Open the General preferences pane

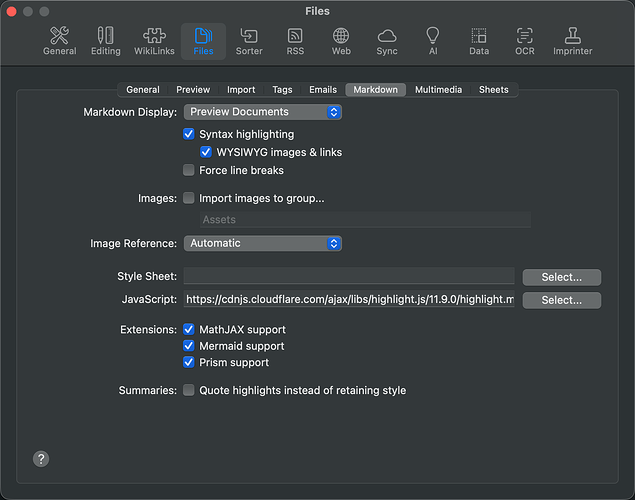(x=59, y=40)
